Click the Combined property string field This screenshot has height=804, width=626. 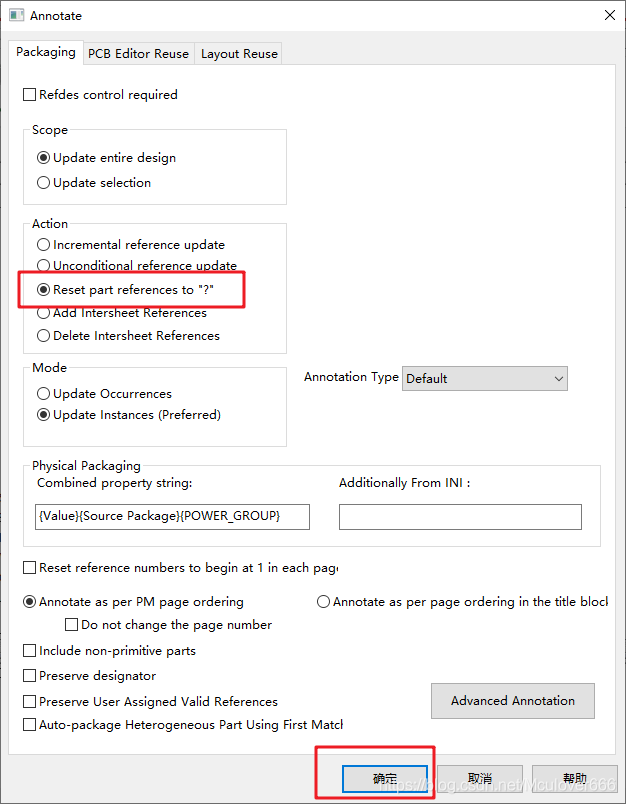tap(171, 516)
